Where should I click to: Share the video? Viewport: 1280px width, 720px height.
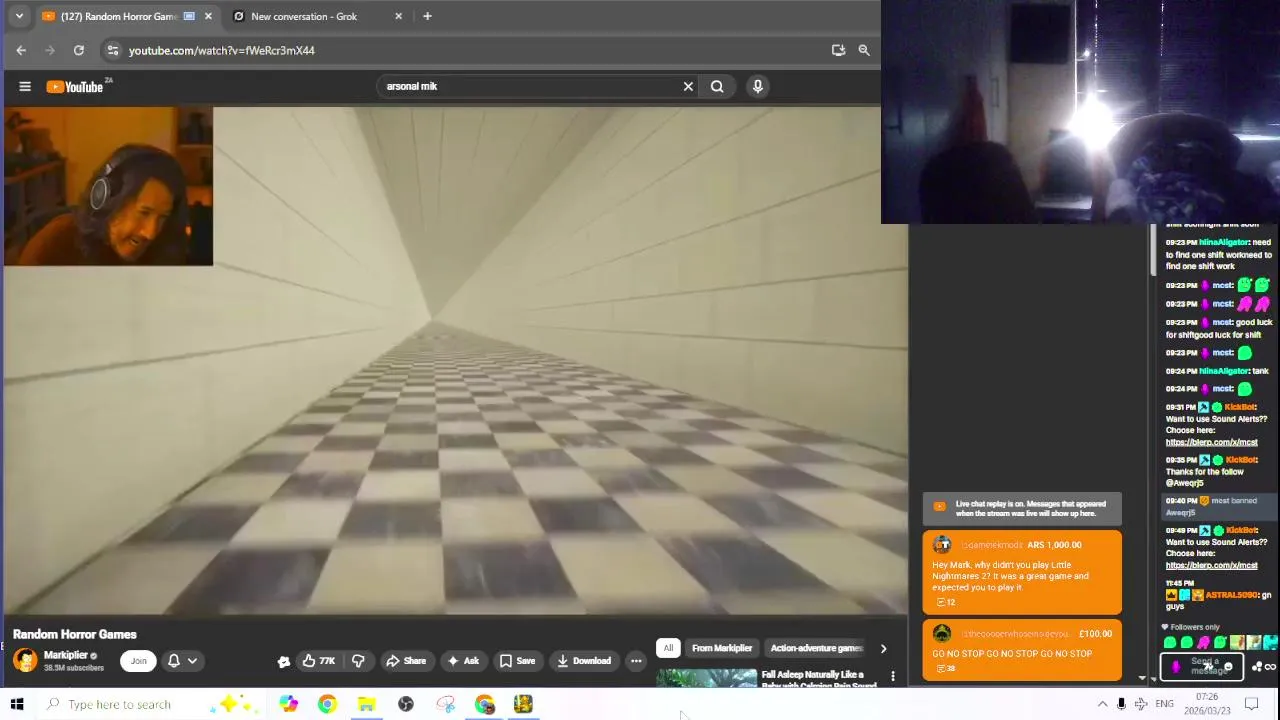click(406, 660)
